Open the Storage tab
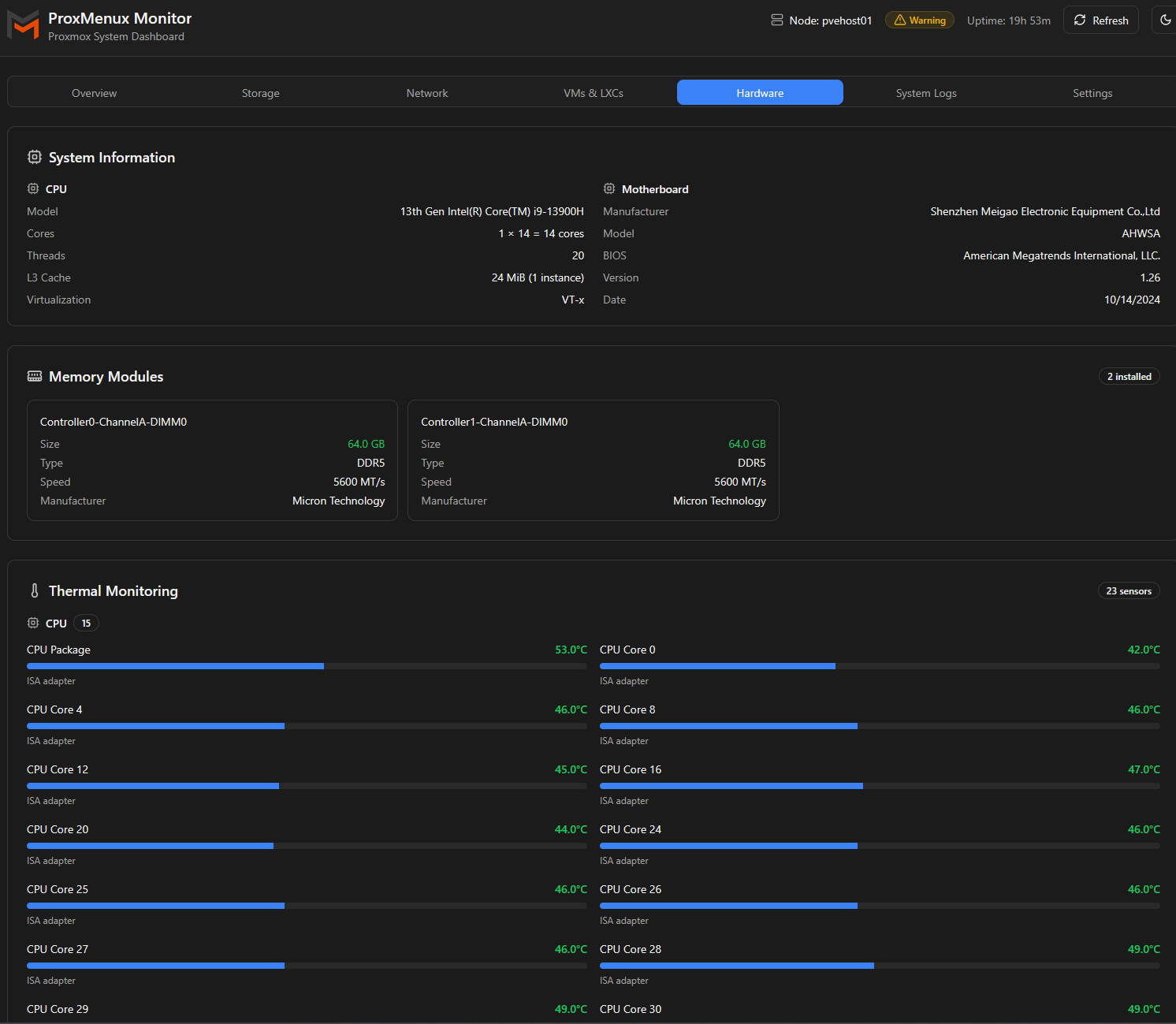 pyautogui.click(x=260, y=93)
